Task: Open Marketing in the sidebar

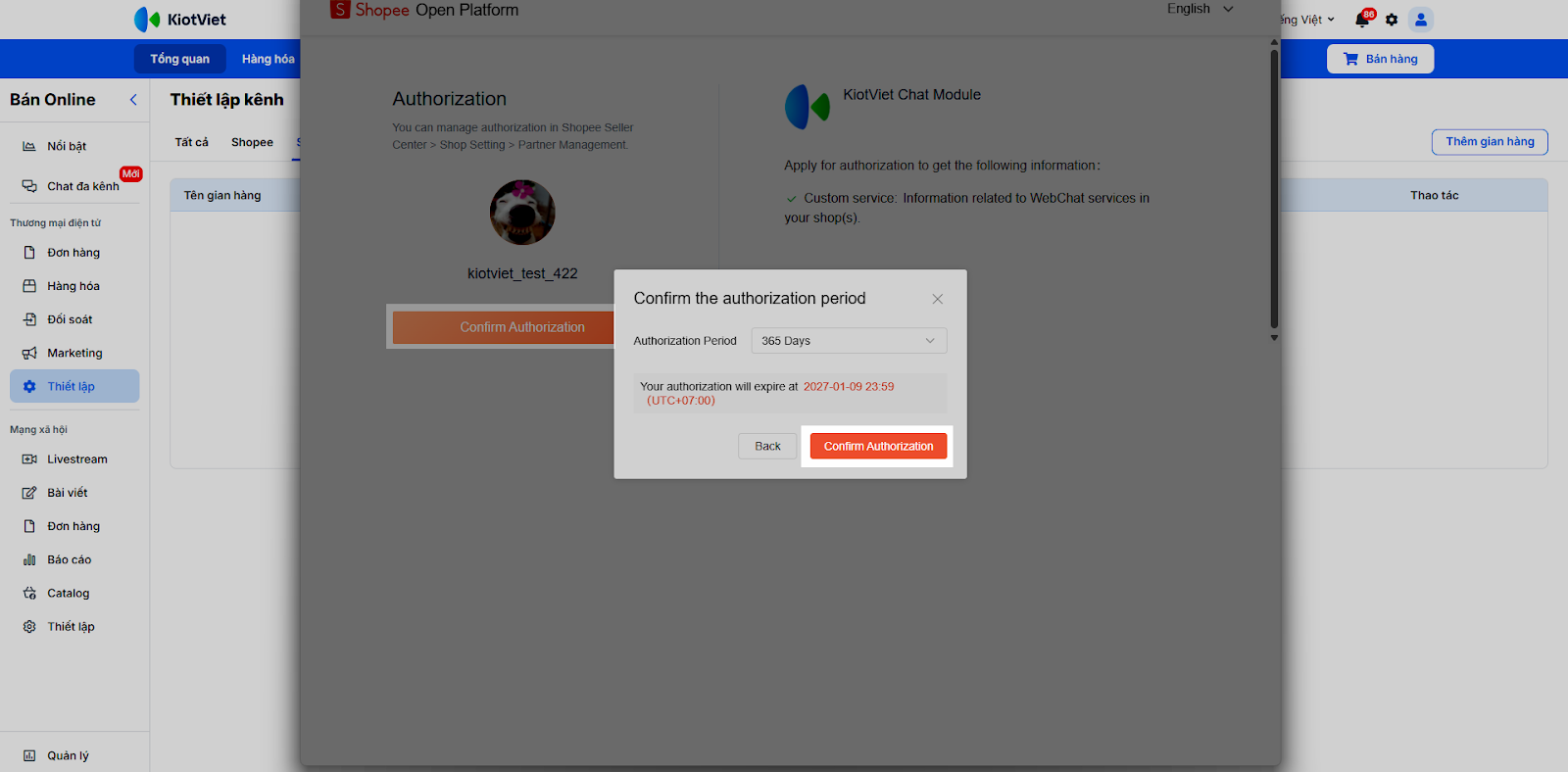Action: (x=74, y=353)
